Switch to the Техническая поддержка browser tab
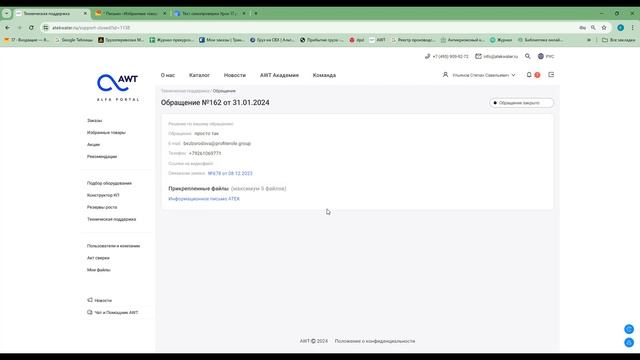Screen dimensions: 640x360 coord(51,13)
